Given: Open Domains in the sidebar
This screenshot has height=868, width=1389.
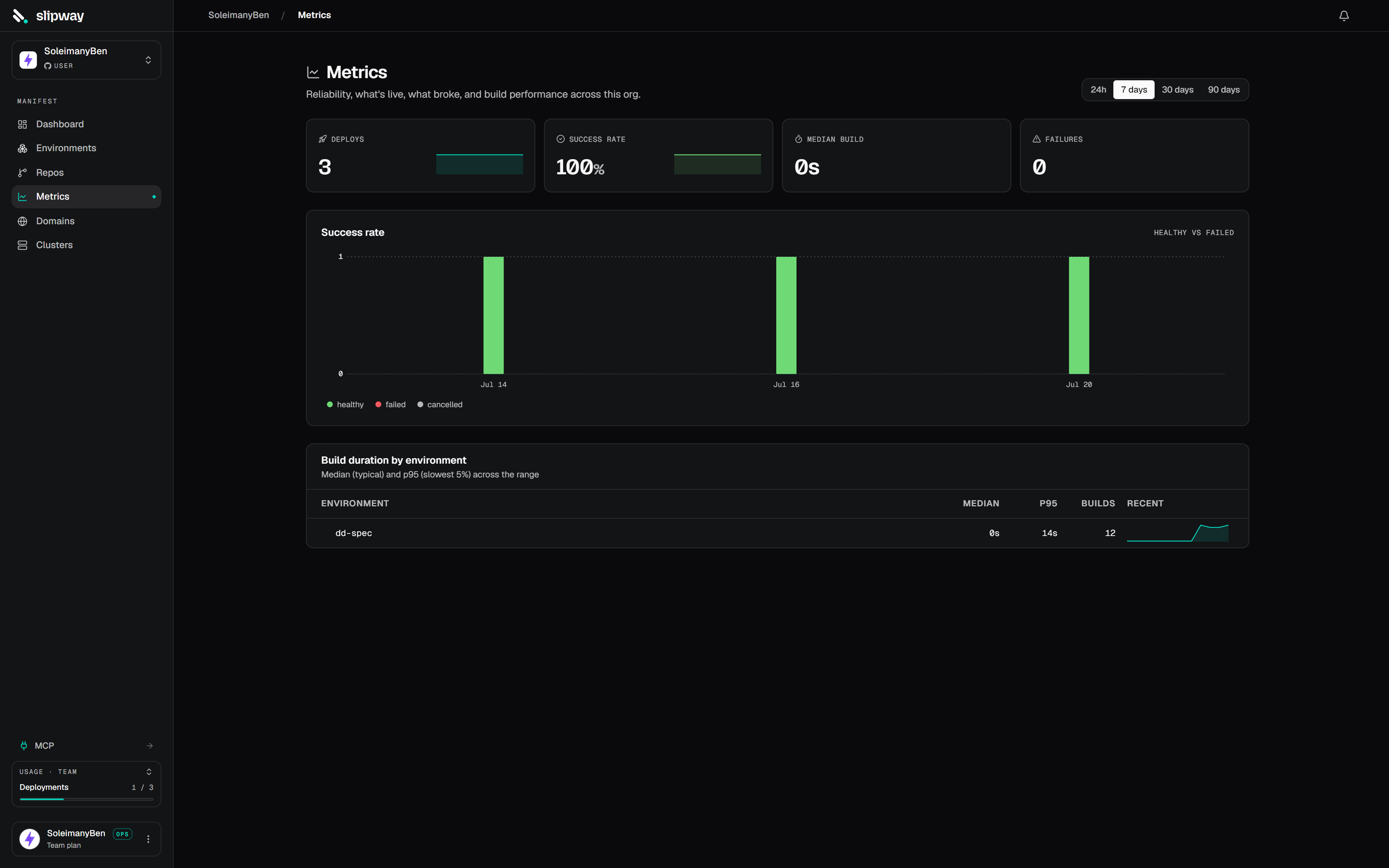Looking at the screenshot, I should 86,221.
